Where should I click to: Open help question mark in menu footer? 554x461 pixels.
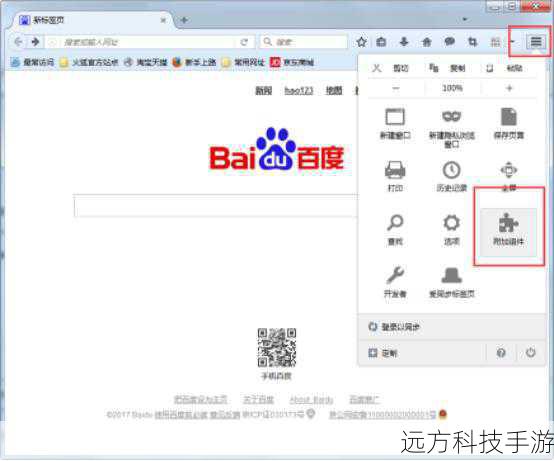point(501,353)
